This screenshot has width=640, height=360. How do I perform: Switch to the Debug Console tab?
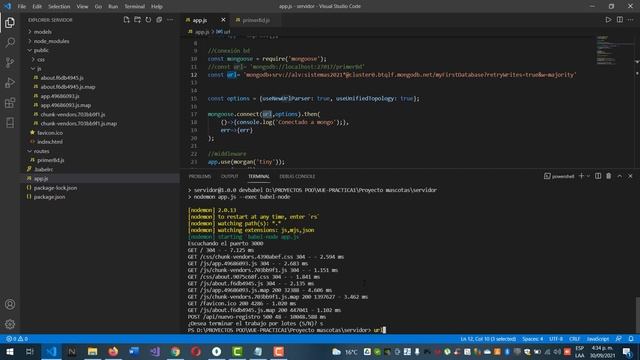tap(297, 176)
